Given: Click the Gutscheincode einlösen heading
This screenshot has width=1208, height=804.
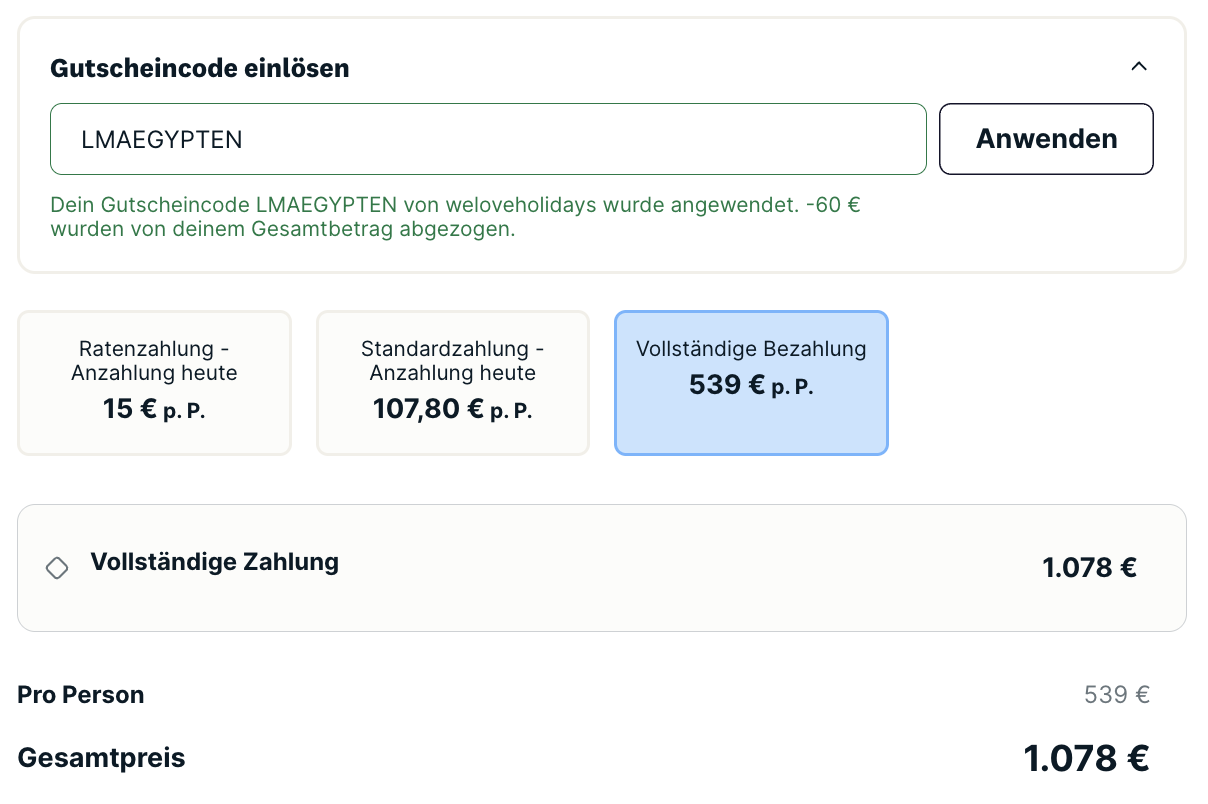Looking at the screenshot, I should tap(200, 68).
